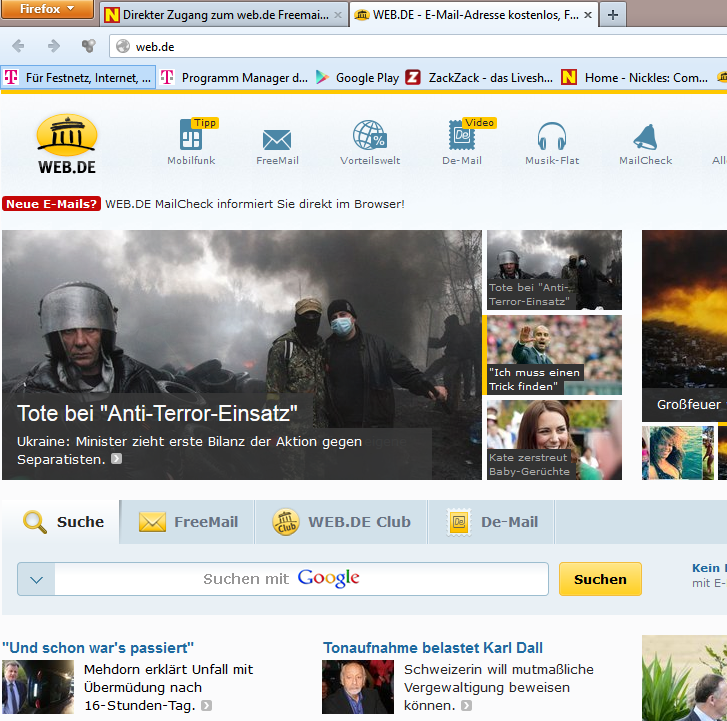Click the arrow after 16-Stunden-Tag
Viewport: 727px width, 721px height.
pos(206,705)
